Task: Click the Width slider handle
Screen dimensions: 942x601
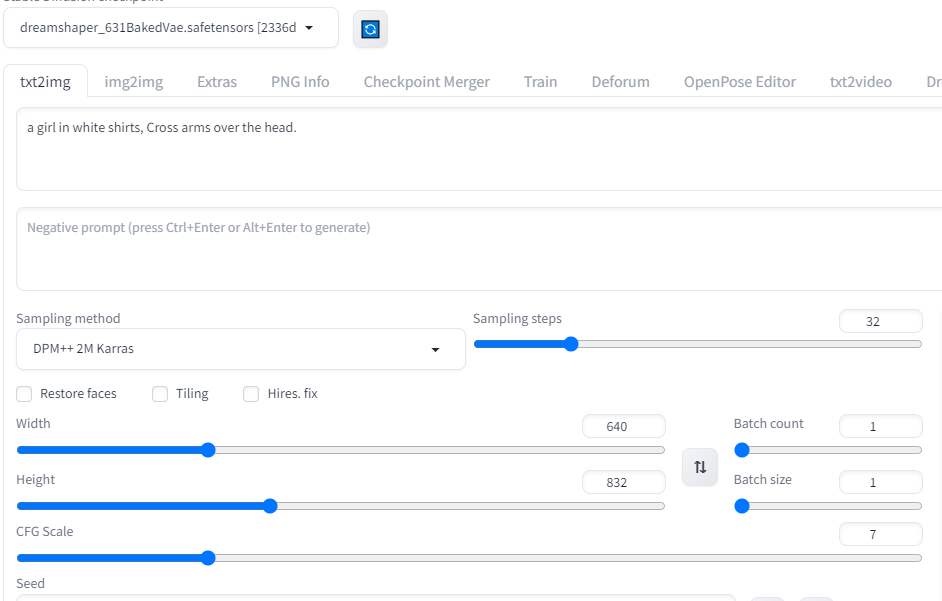Action: click(208, 450)
